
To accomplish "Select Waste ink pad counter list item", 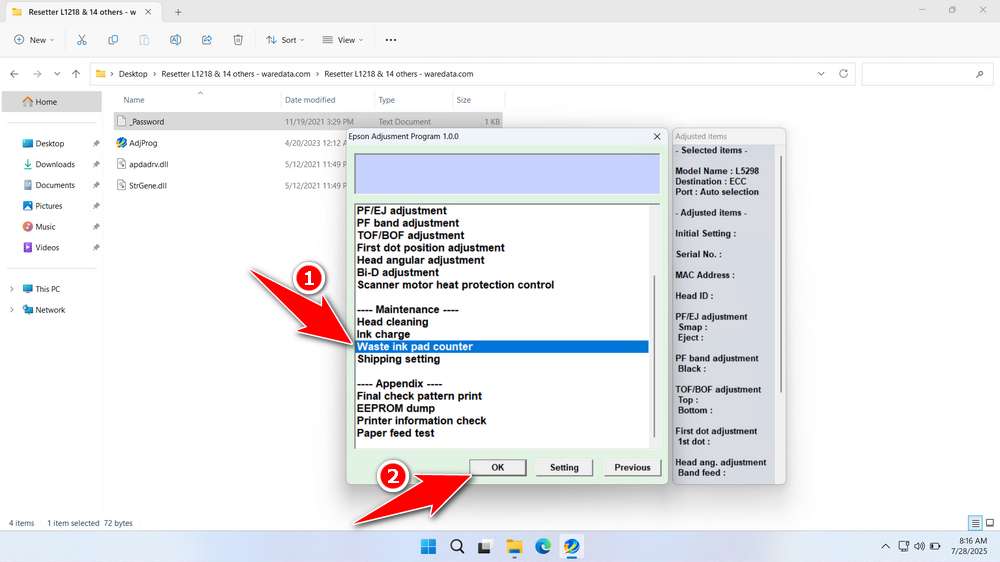I will click(502, 346).
